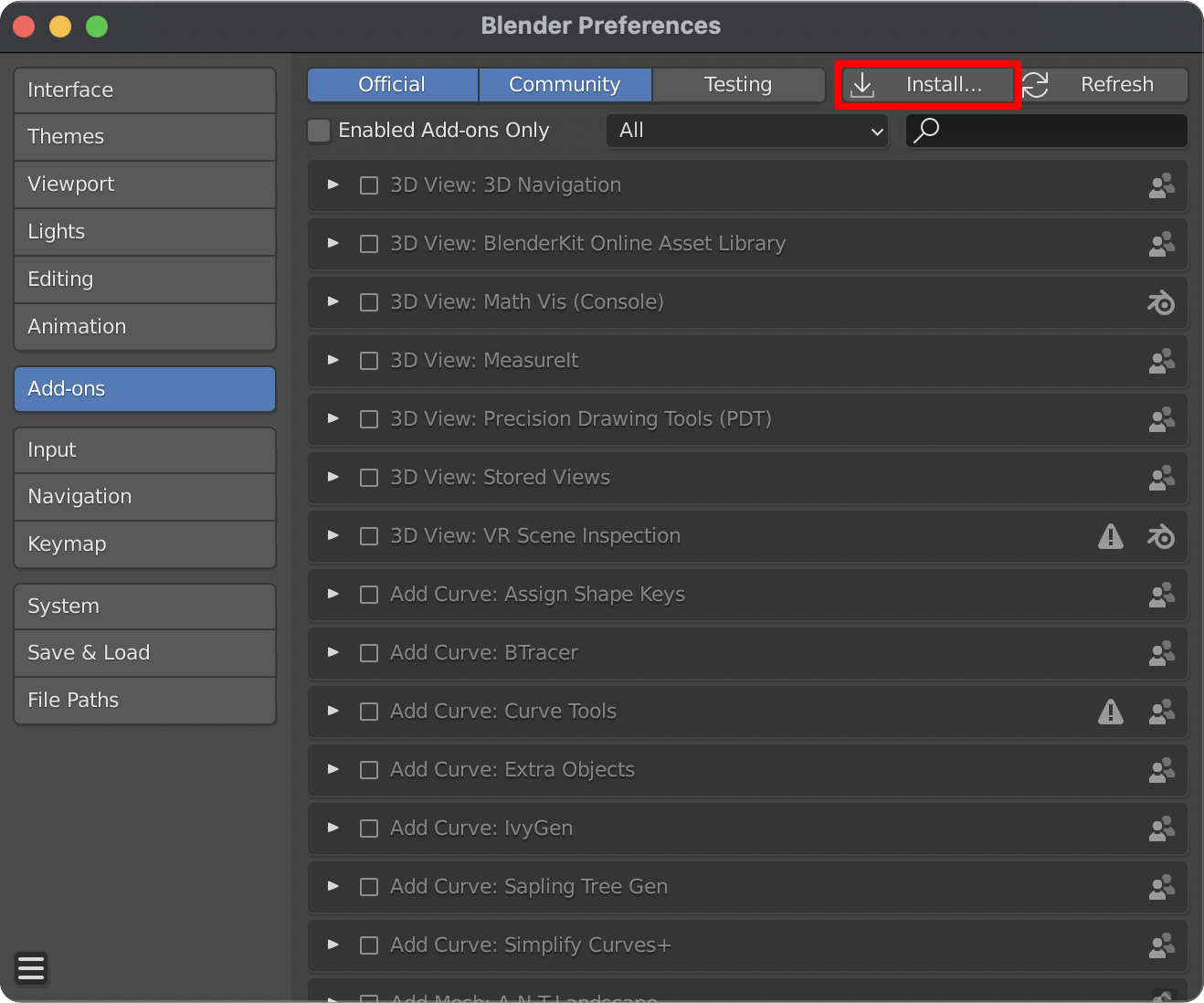
Task: Click the community icon on BlenderKit row
Action: click(x=1161, y=244)
